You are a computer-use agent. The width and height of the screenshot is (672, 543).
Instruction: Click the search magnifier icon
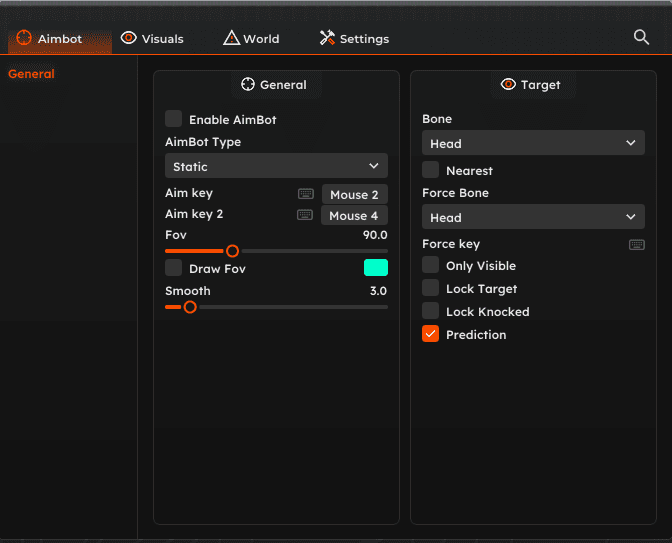pos(642,37)
